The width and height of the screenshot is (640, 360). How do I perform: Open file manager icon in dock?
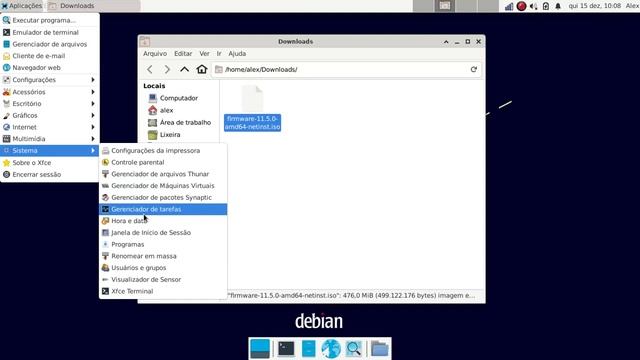(309, 349)
